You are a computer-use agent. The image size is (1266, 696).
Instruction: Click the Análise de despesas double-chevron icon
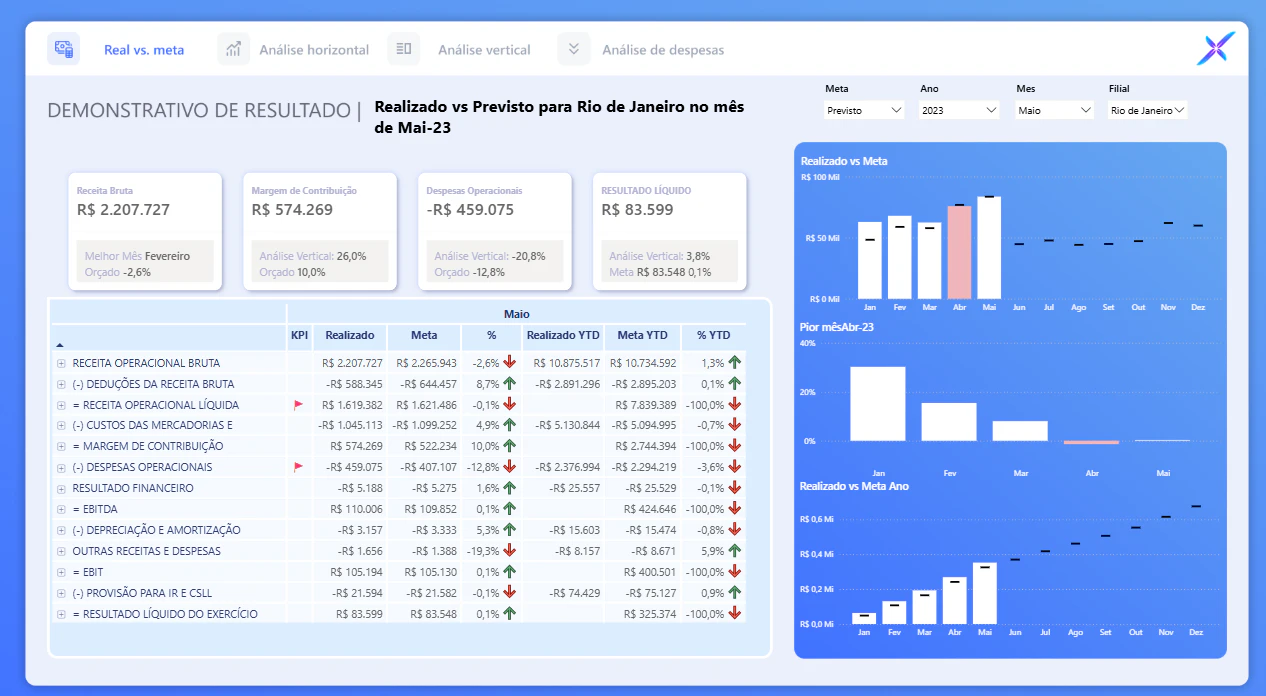click(574, 48)
